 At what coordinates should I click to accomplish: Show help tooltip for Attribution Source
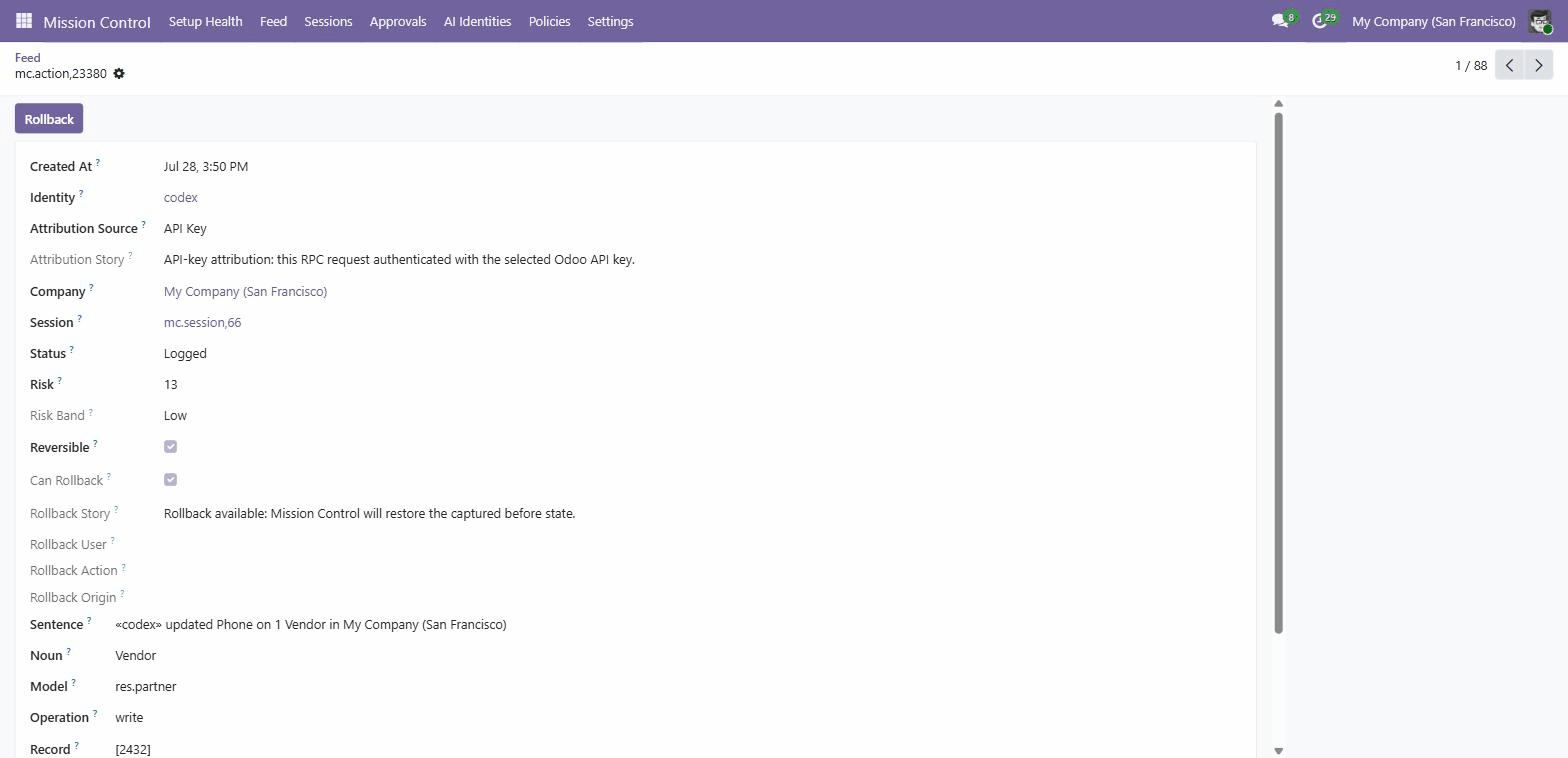pyautogui.click(x=143, y=224)
